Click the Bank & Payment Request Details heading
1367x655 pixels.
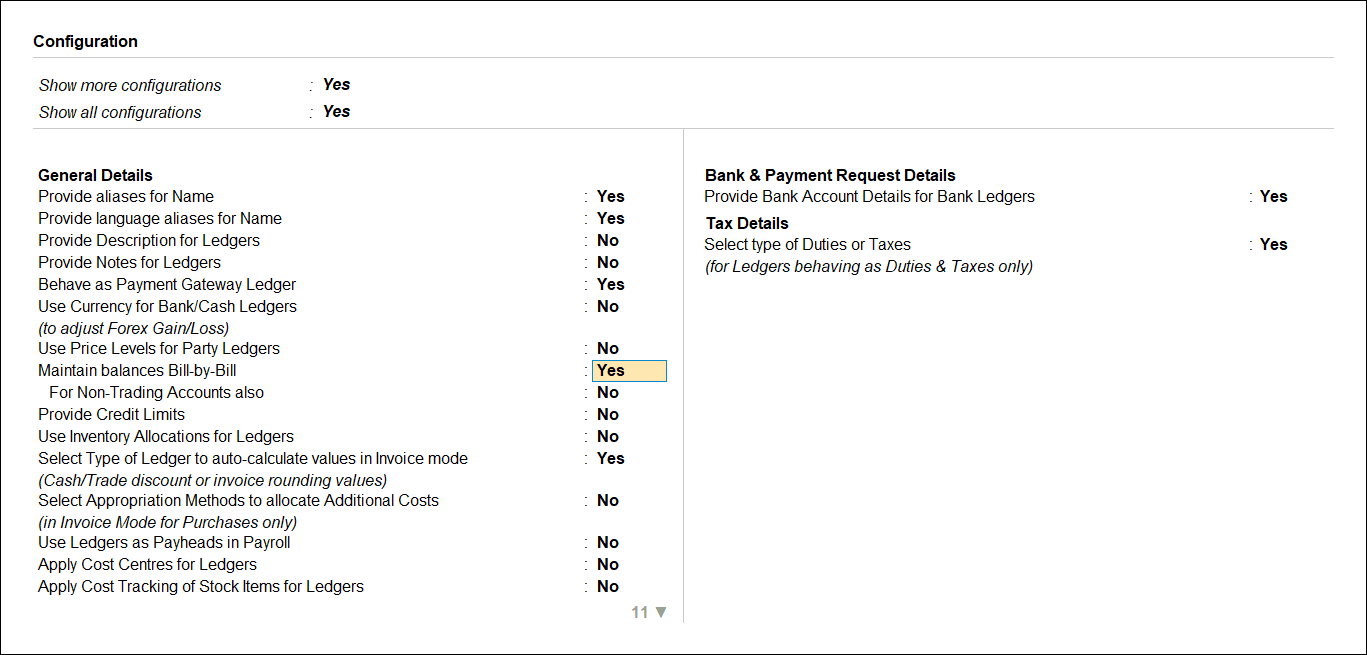[831, 176]
